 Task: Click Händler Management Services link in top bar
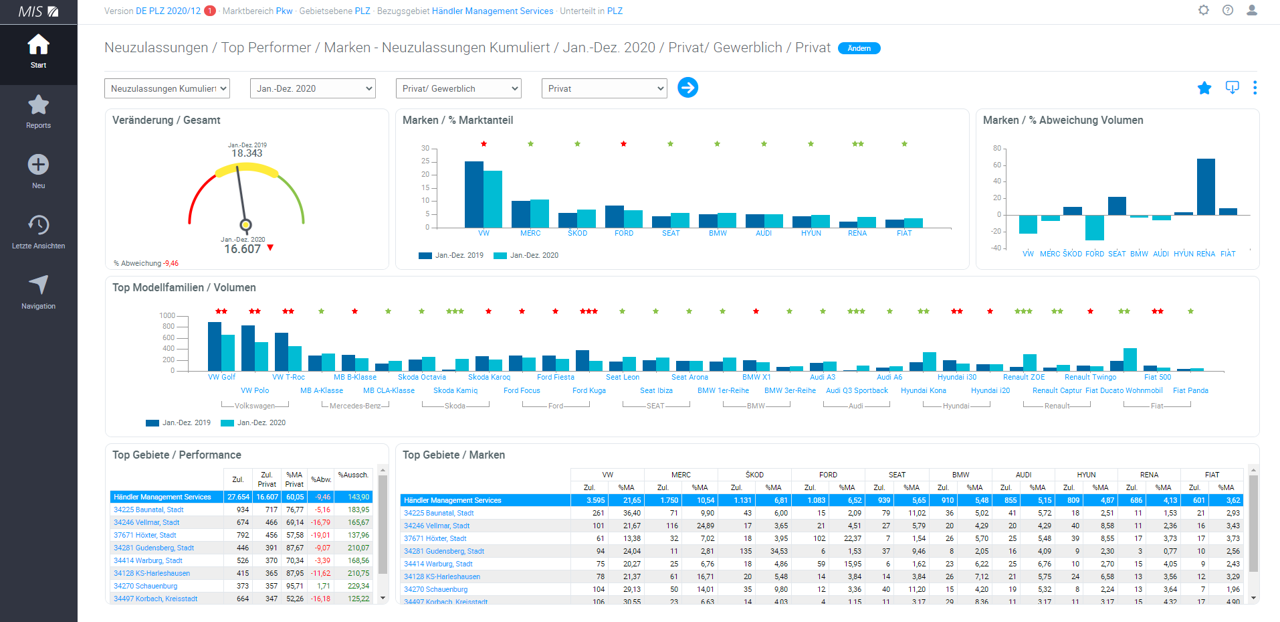click(x=492, y=11)
